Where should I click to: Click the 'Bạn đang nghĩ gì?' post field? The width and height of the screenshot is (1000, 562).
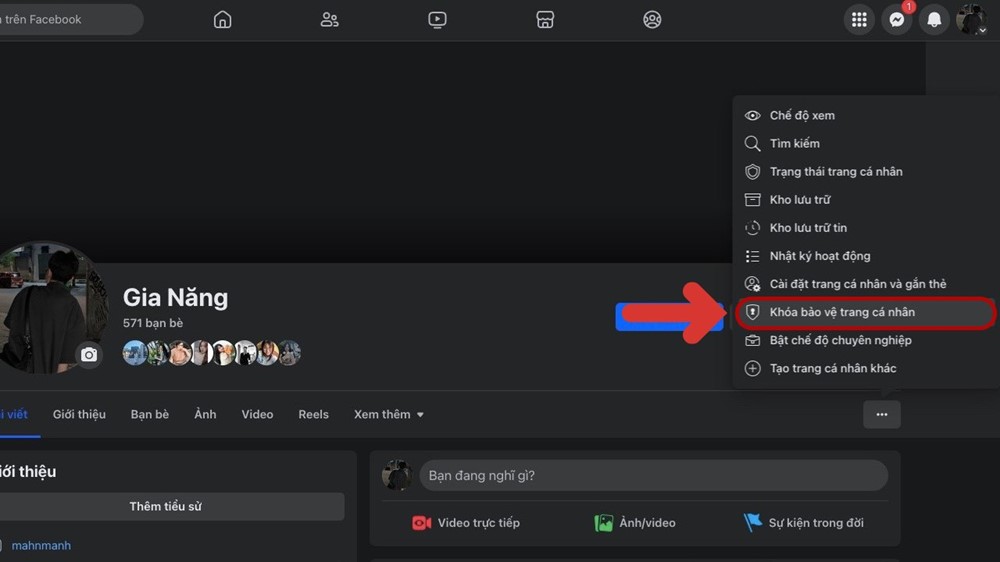[x=652, y=475]
